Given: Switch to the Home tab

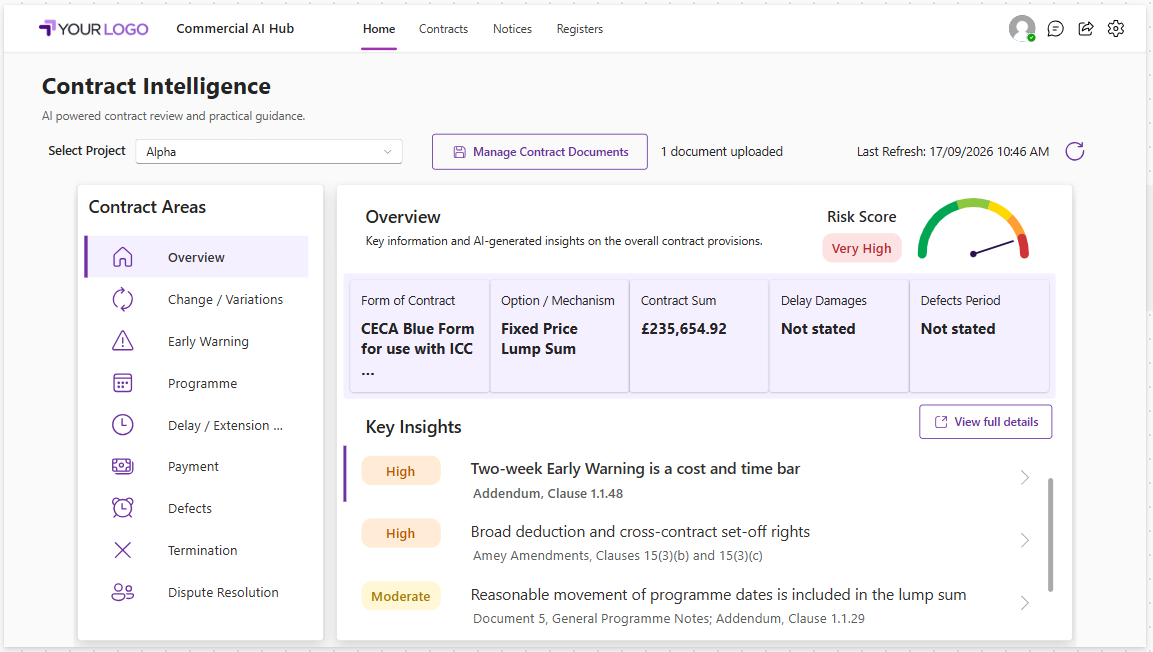Looking at the screenshot, I should point(379,29).
